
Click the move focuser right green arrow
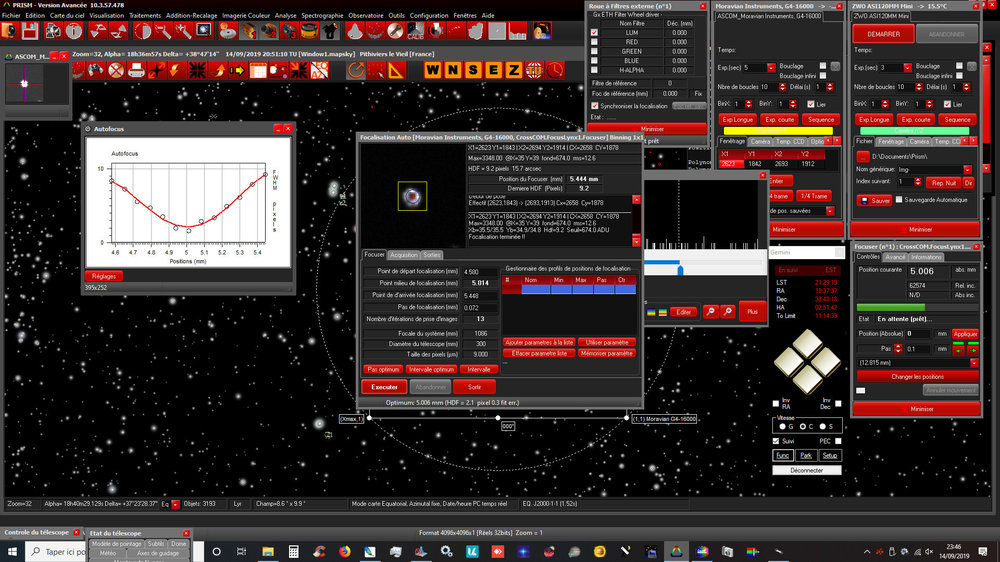pyautogui.click(x=973, y=349)
